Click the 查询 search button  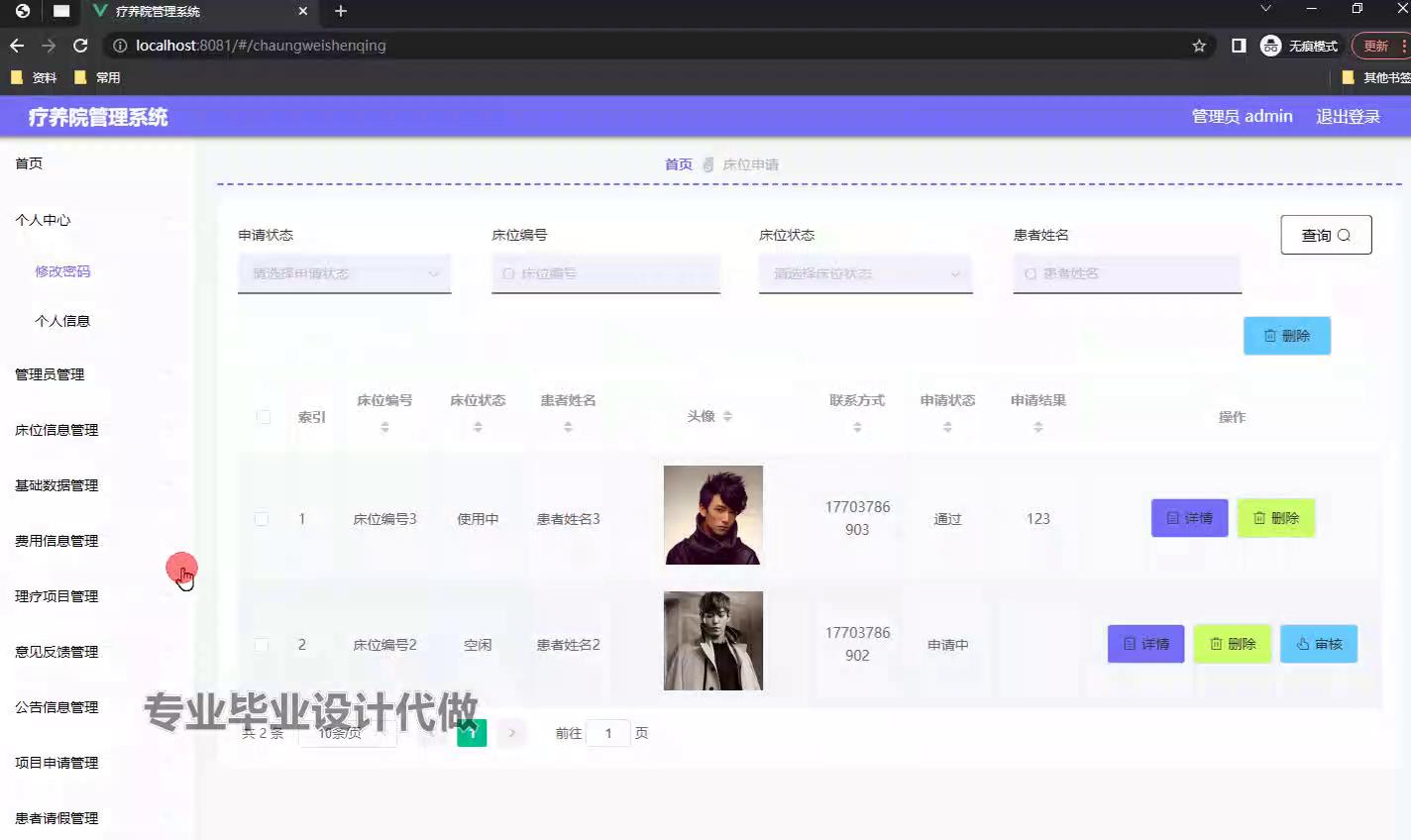[1326, 235]
